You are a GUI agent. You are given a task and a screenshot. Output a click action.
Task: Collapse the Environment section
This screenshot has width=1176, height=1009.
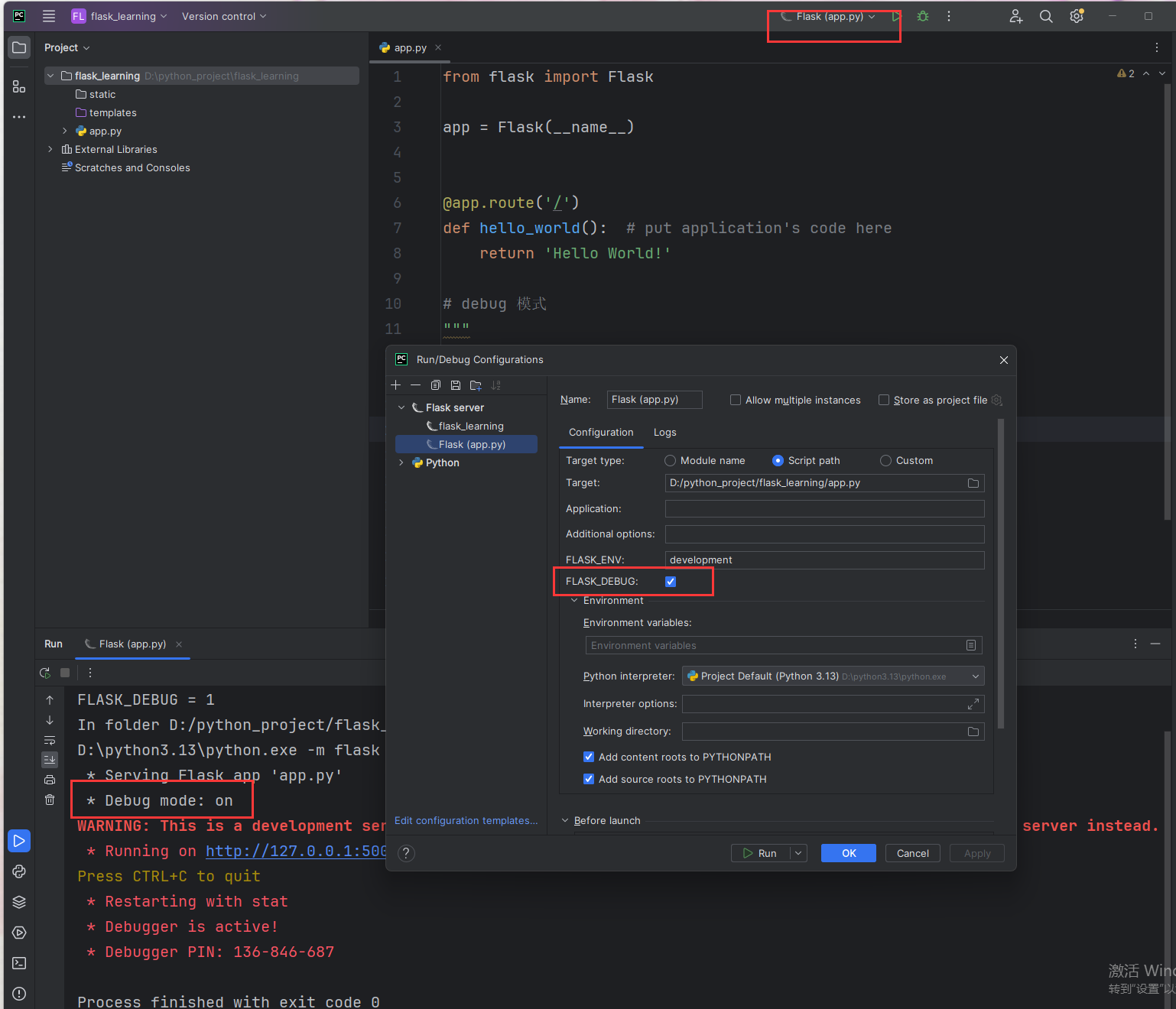(575, 601)
